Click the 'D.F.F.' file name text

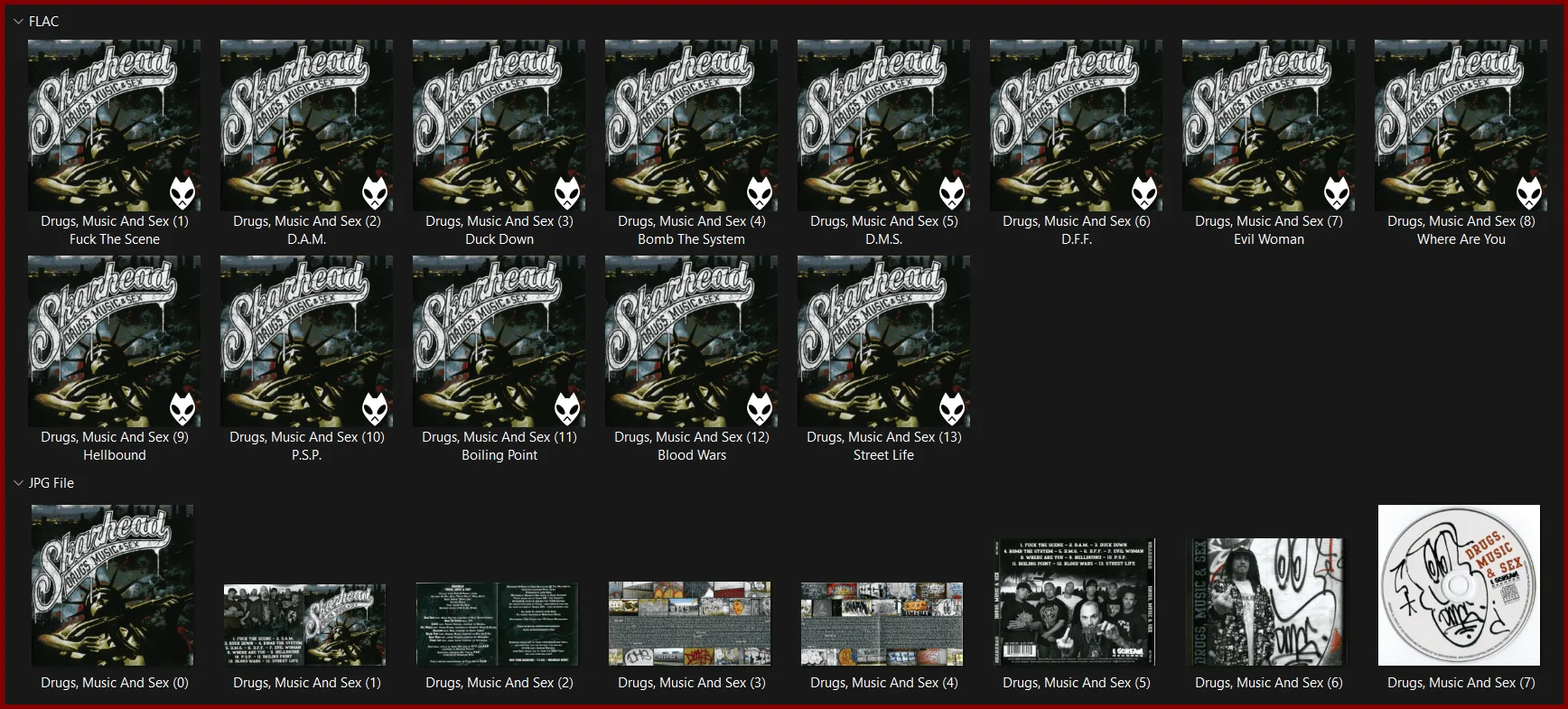[x=1077, y=239]
